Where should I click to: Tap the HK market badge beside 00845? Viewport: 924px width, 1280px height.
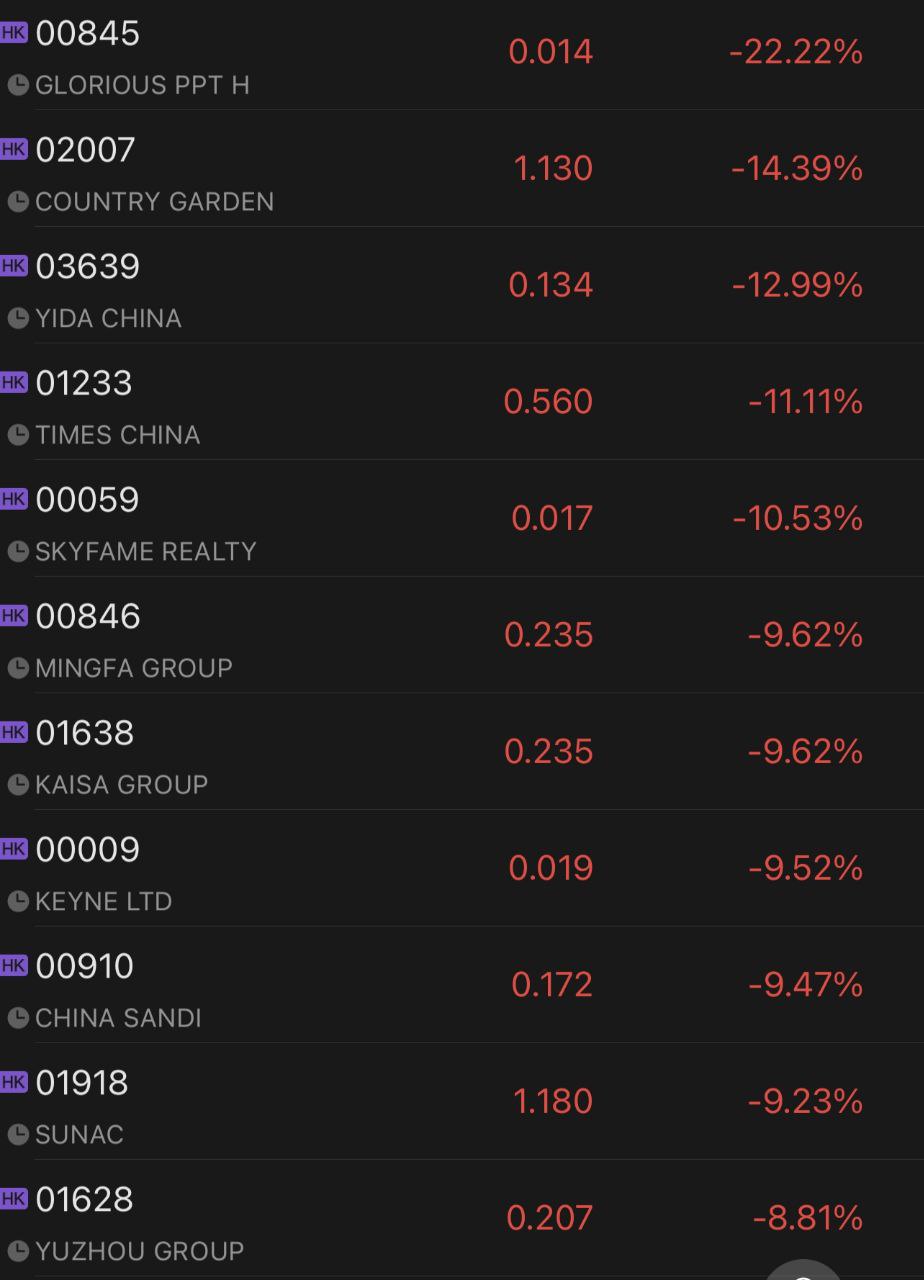click(14, 32)
